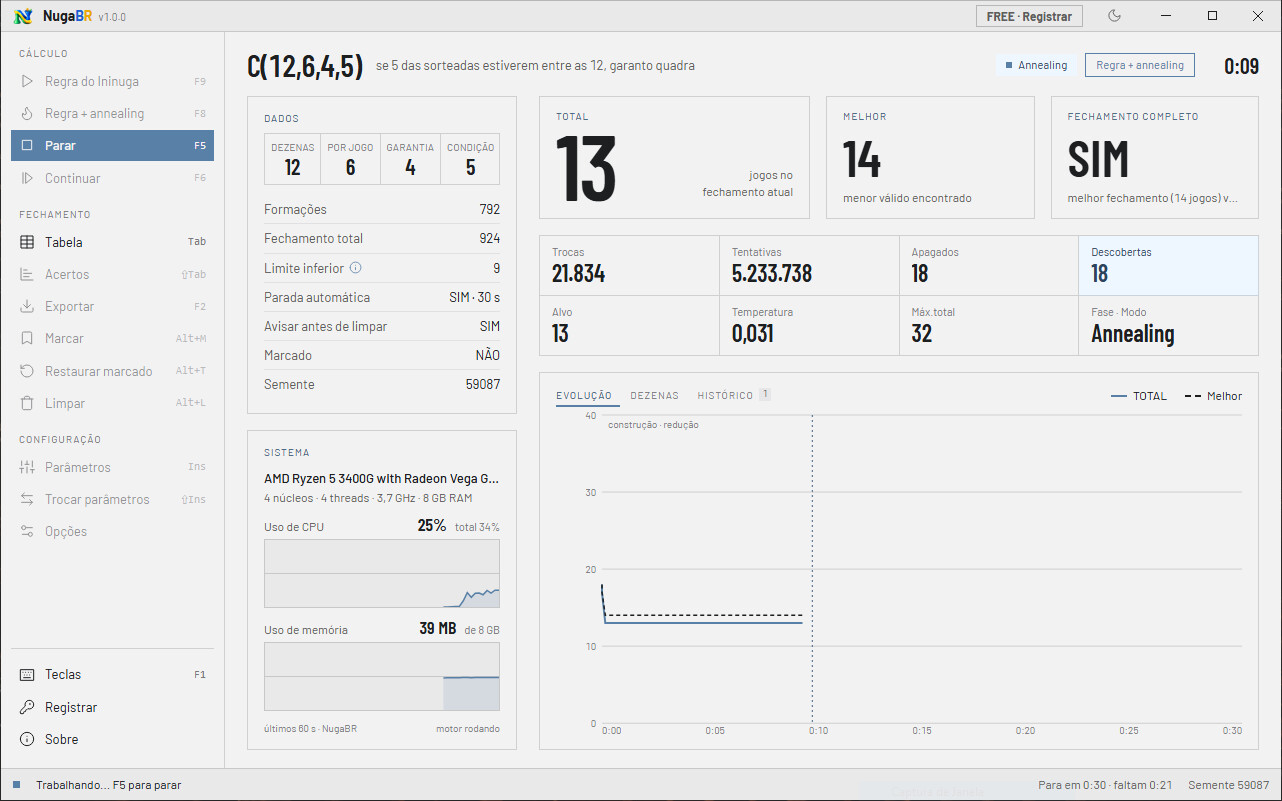Click the Descobertas stat card

[1168, 265]
